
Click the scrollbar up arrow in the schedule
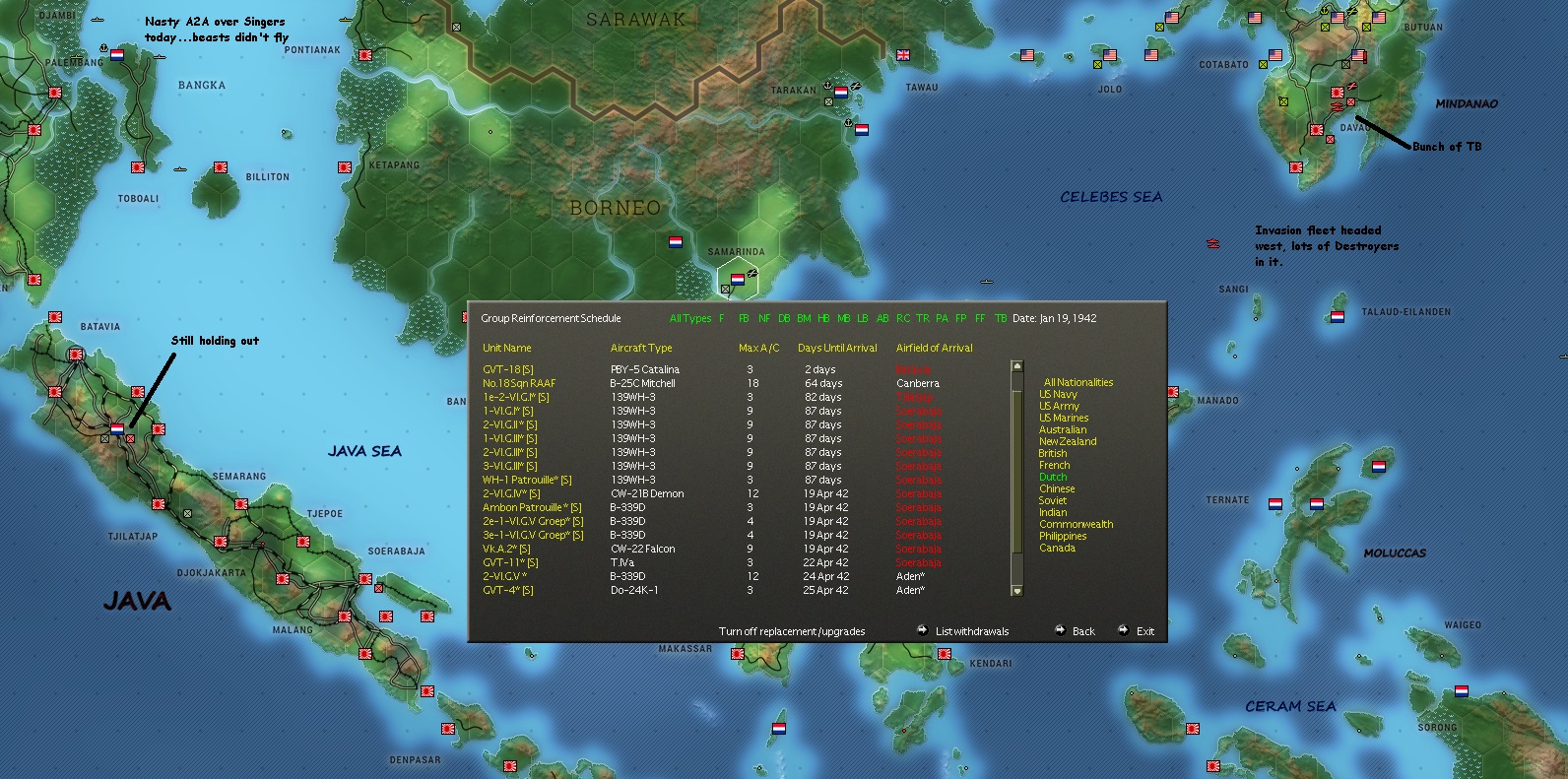[x=1017, y=366]
